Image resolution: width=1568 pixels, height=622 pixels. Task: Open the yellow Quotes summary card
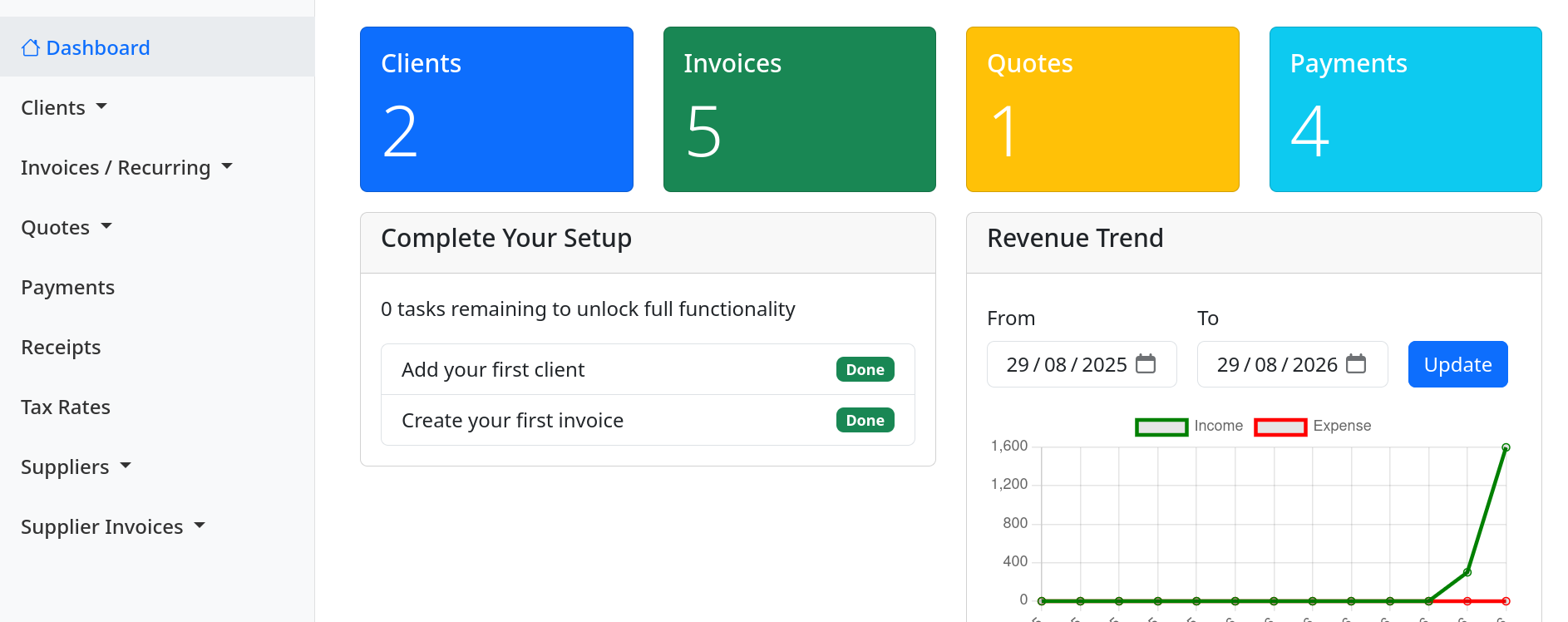click(1102, 109)
